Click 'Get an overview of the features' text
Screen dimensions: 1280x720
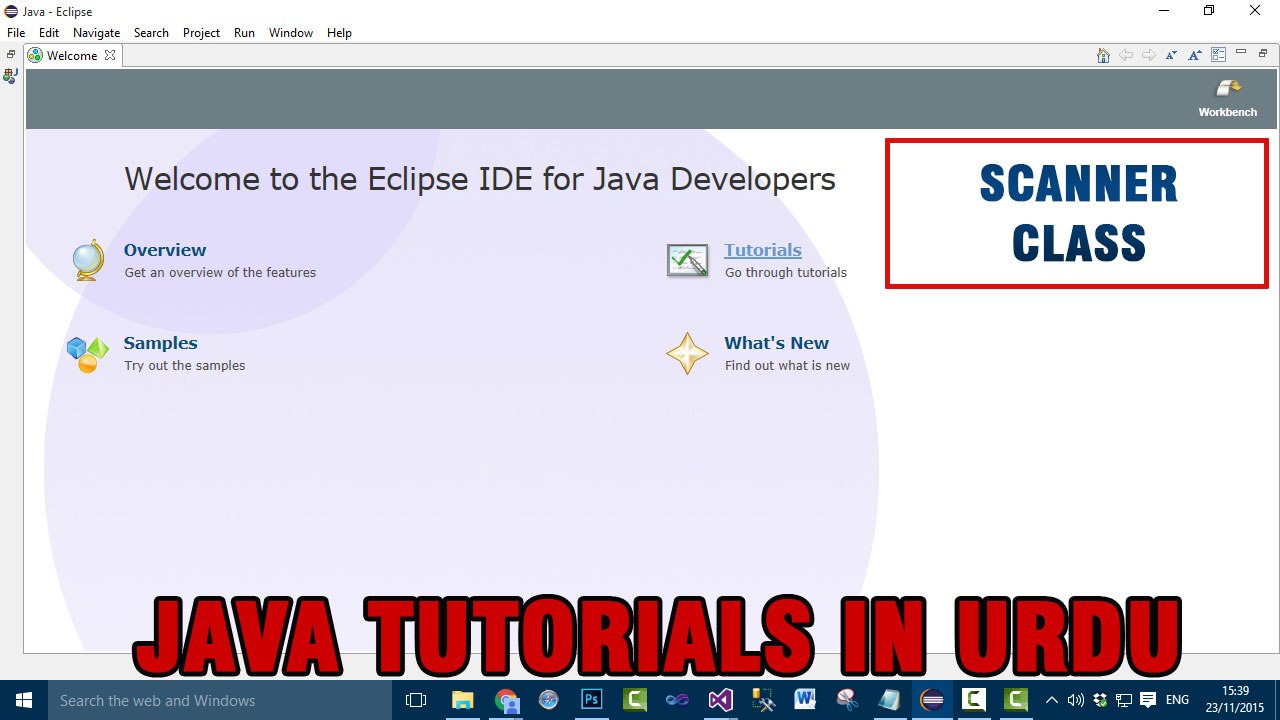[x=220, y=272]
